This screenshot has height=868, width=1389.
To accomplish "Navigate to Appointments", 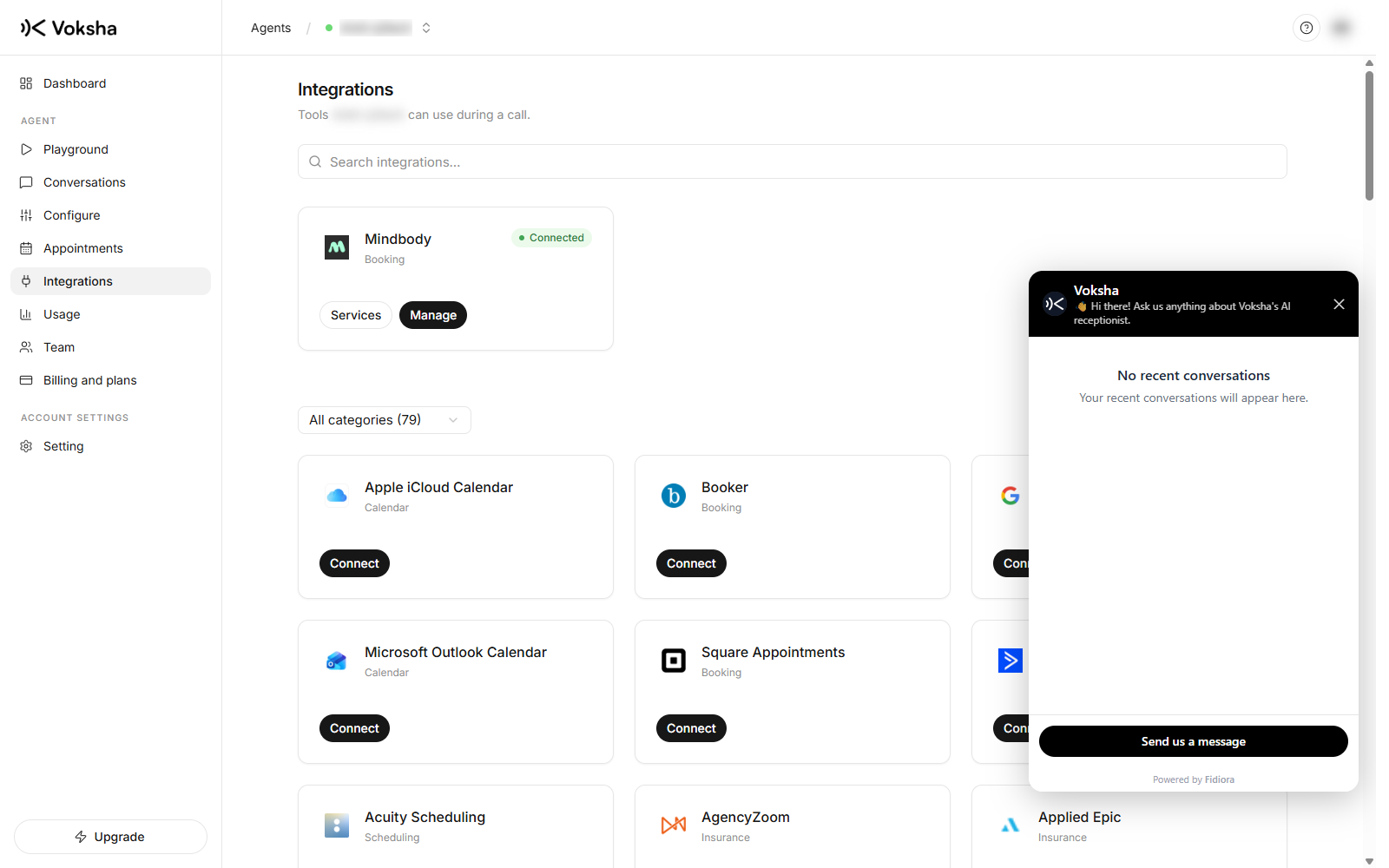I will (110, 248).
